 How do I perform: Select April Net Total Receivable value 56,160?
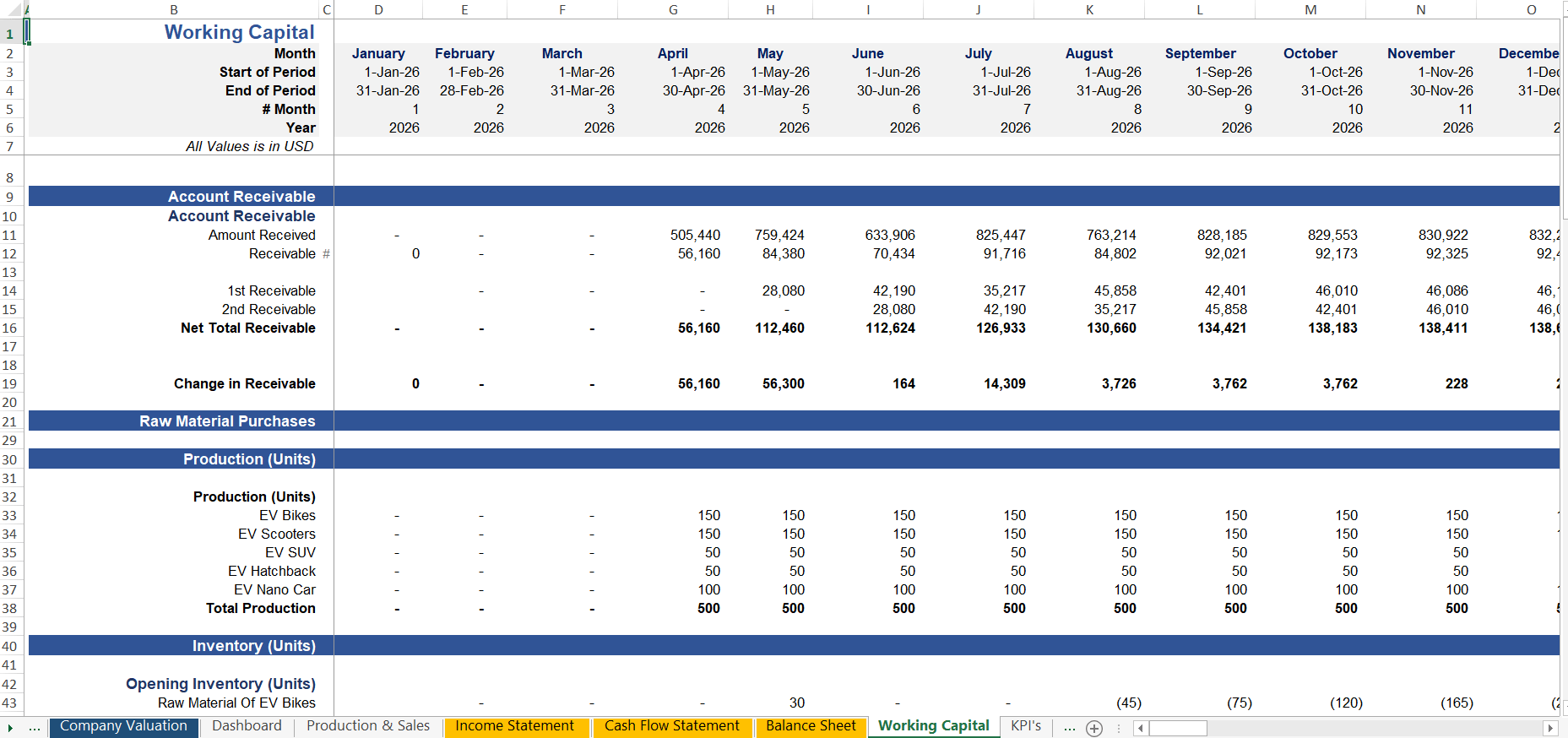[698, 328]
